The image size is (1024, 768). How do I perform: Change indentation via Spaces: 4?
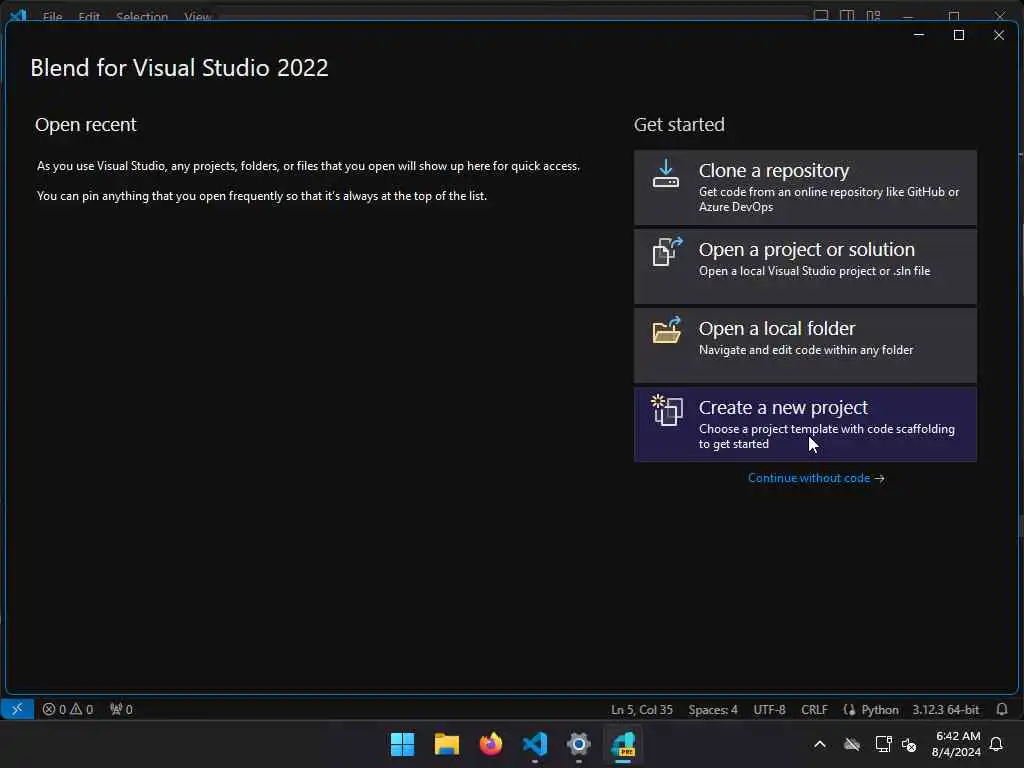pyautogui.click(x=712, y=710)
